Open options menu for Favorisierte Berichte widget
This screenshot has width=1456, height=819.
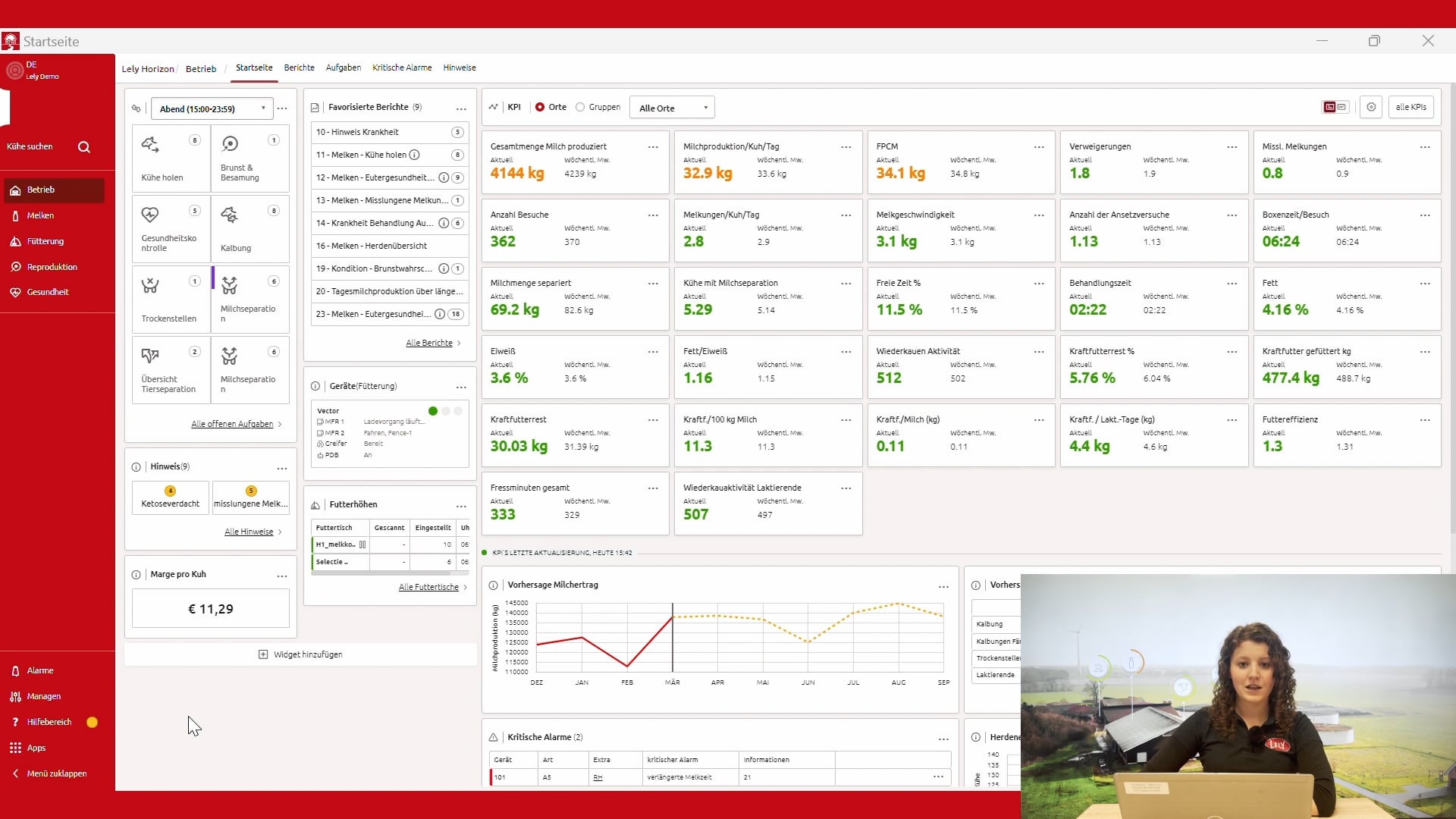point(461,108)
